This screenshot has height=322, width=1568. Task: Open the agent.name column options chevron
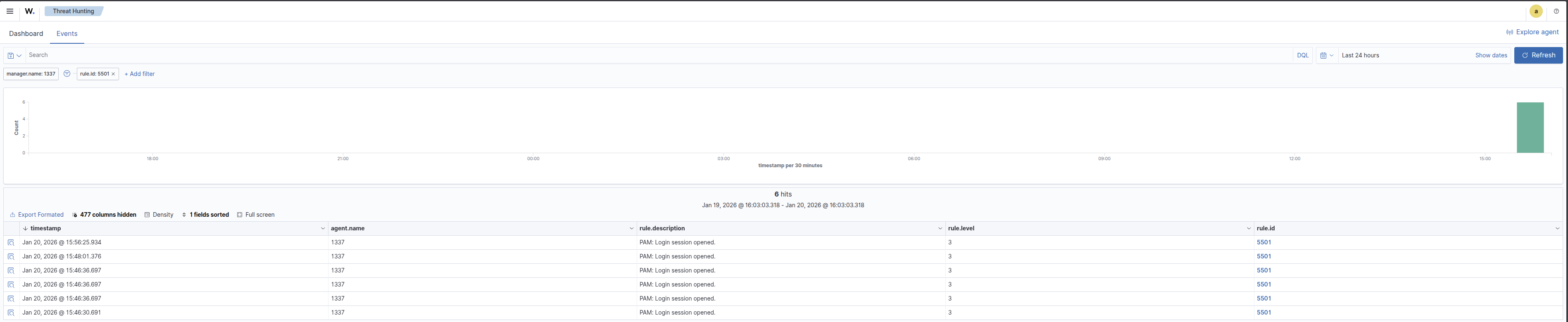point(631,228)
